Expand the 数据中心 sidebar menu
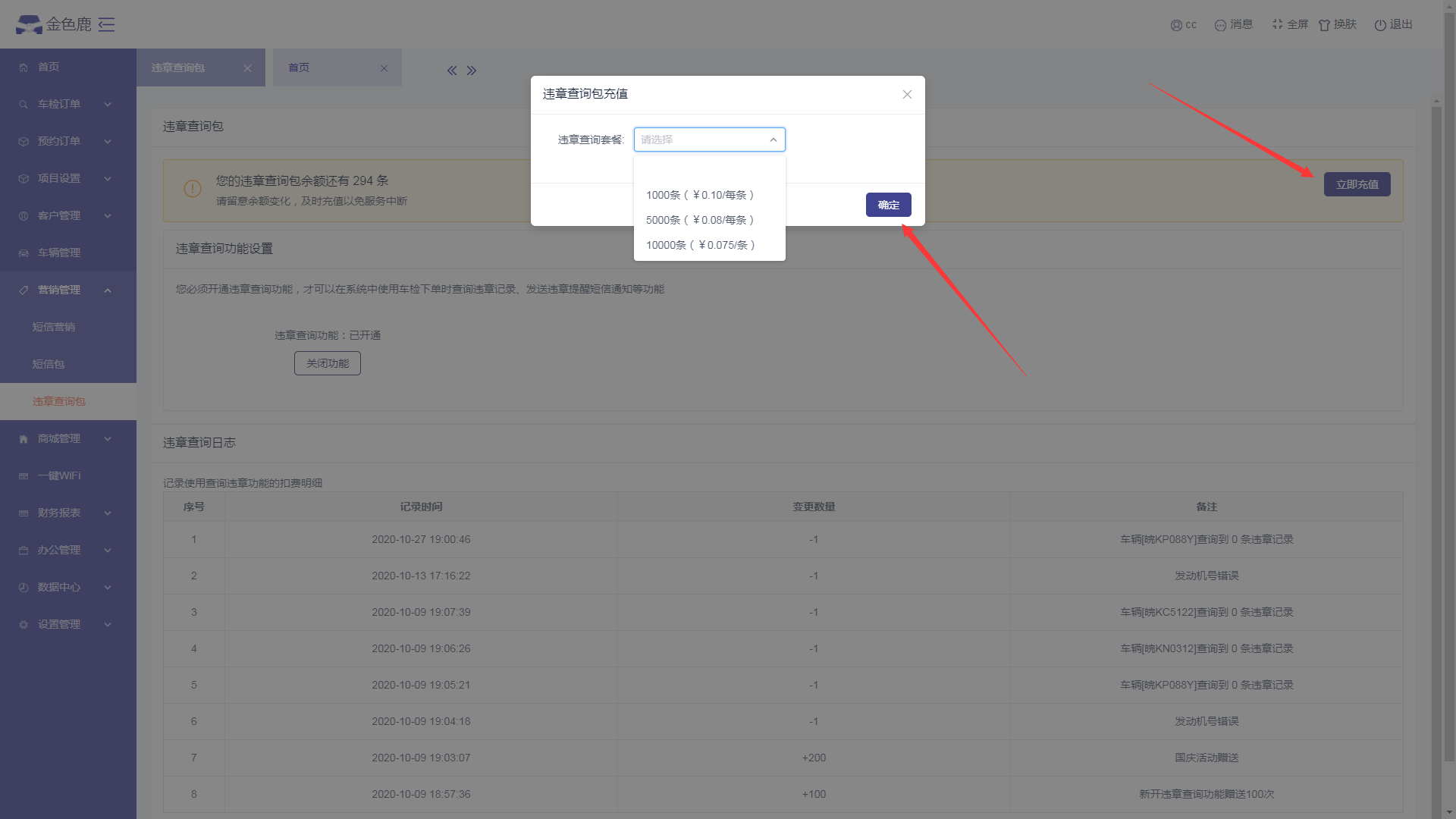Viewport: 1456px width, 819px height. (x=68, y=587)
